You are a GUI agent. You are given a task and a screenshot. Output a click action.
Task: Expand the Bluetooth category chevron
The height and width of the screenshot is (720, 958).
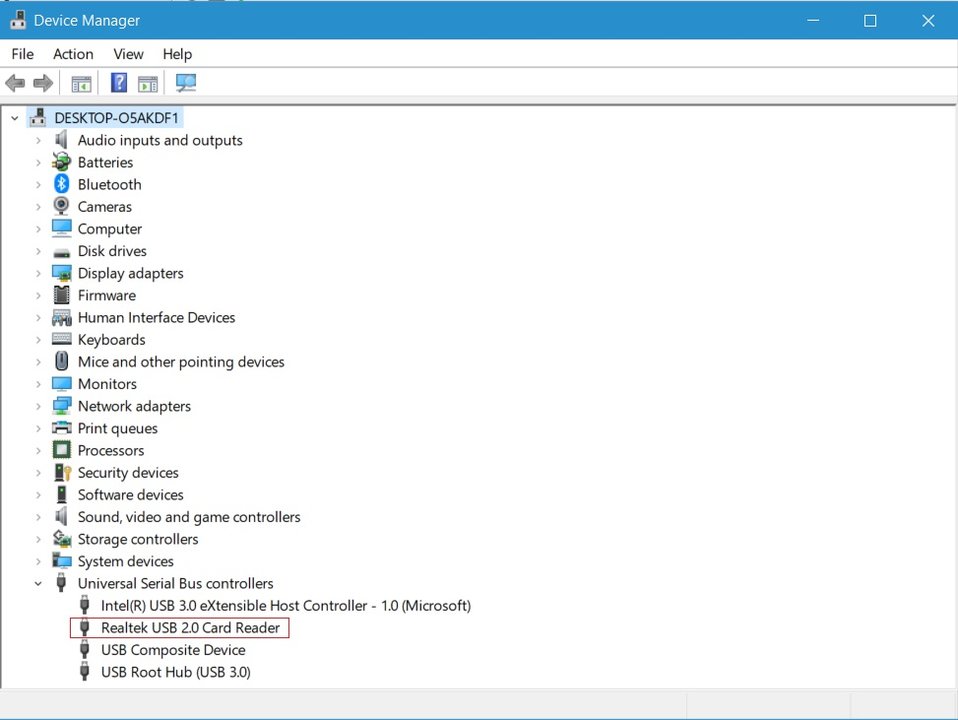tap(38, 185)
